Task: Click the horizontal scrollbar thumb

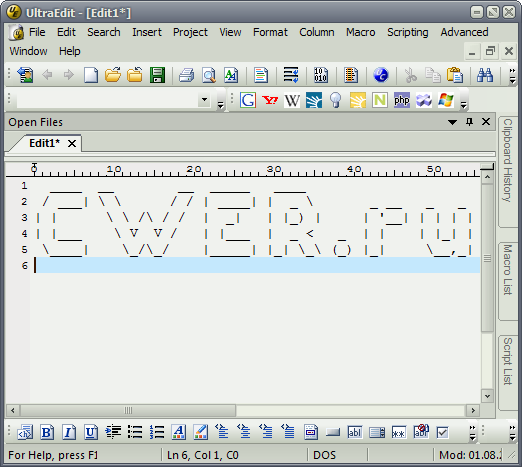Action: coord(128,410)
